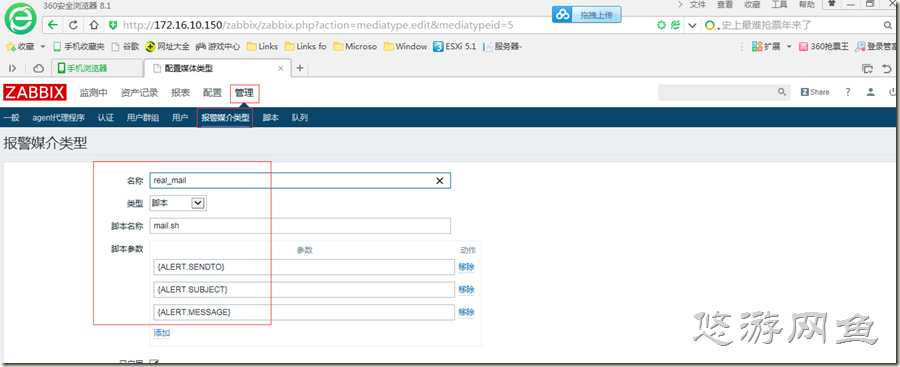Click the browser back arrow button

(53, 25)
